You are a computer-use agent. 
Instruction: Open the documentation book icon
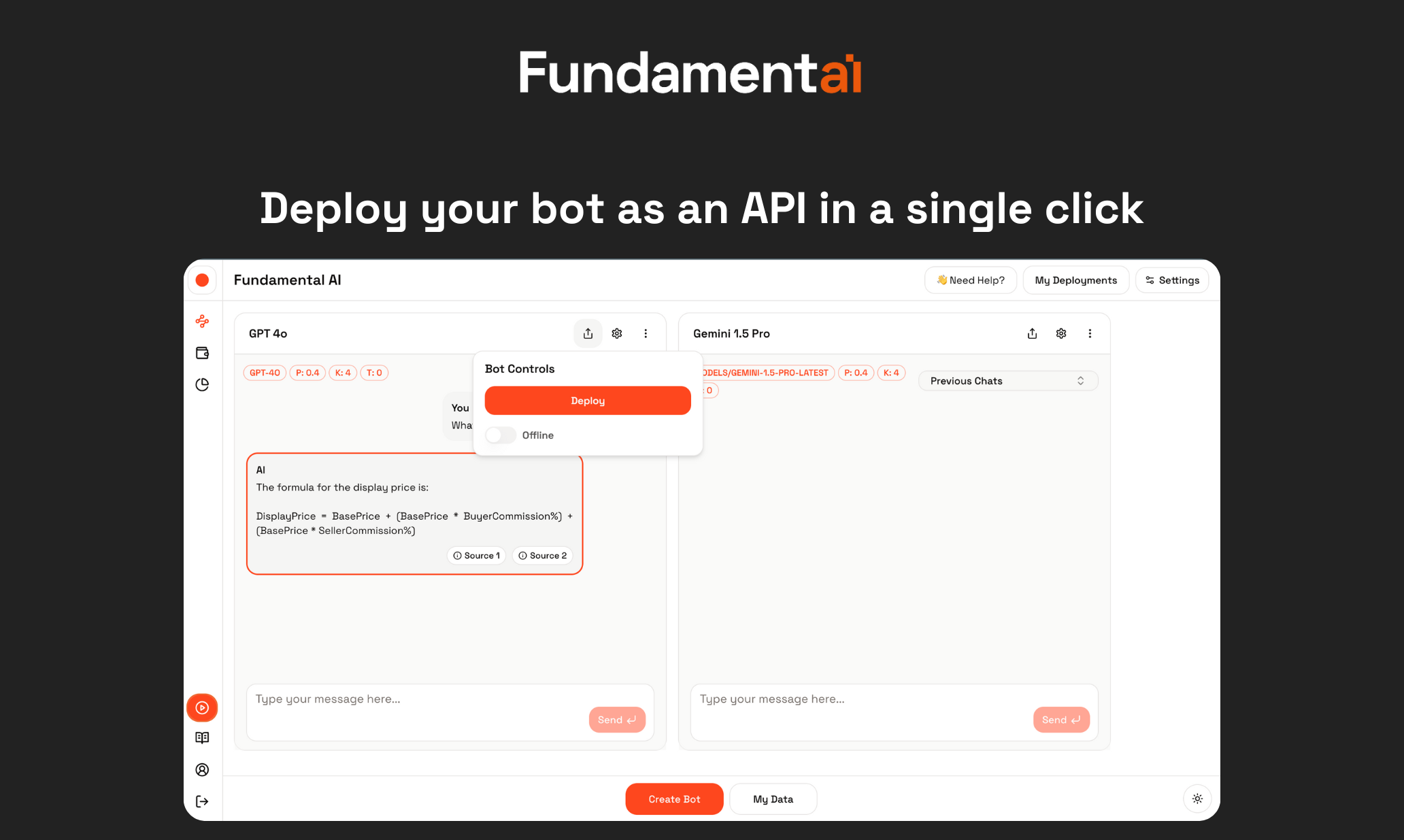coord(202,738)
